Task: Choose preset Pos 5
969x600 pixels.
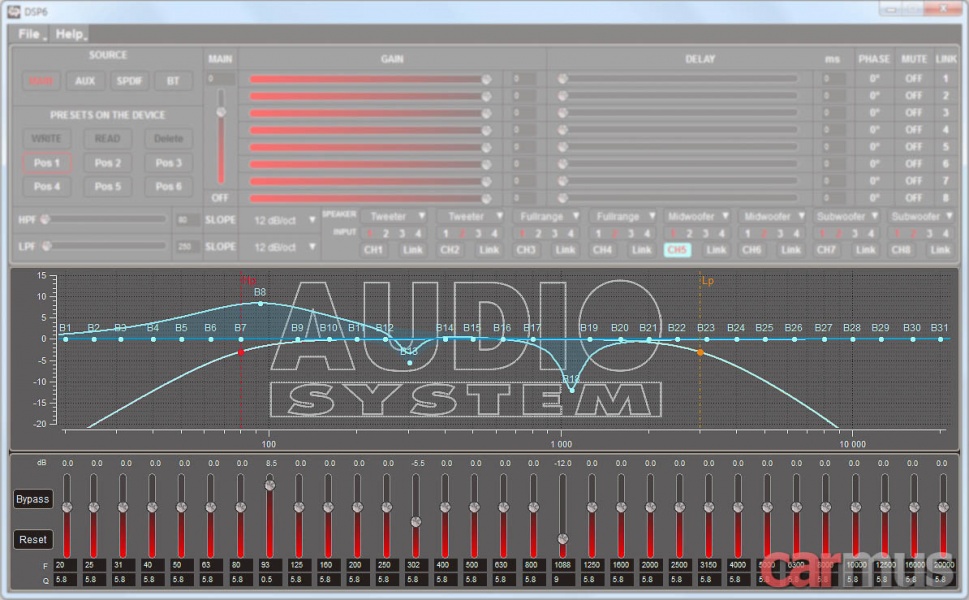Action: (x=108, y=187)
